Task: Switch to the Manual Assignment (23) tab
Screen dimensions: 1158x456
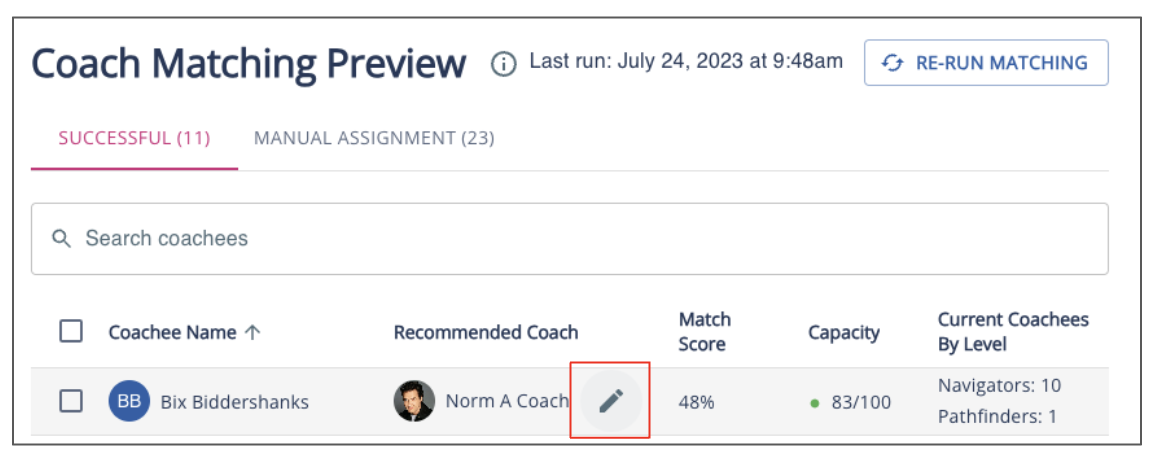Action: (374, 138)
